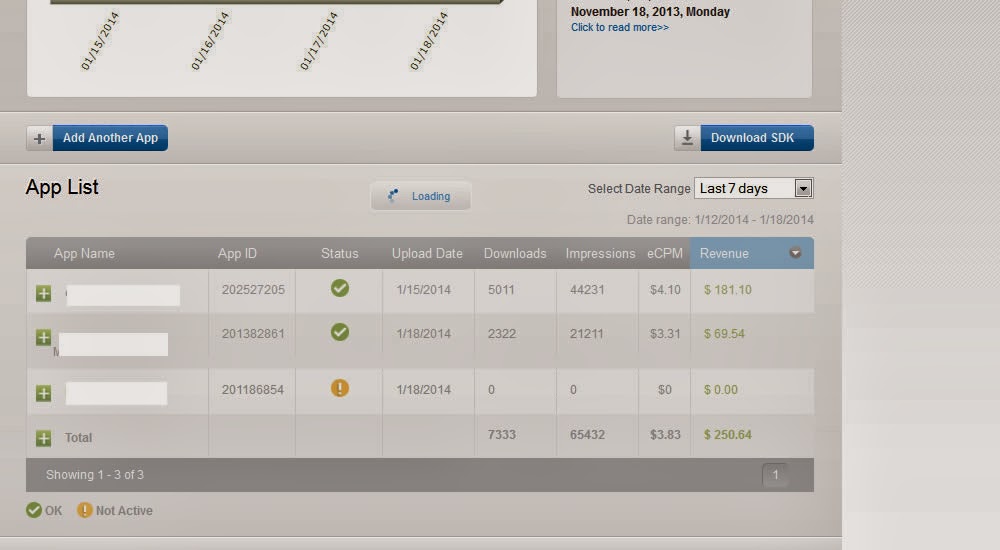Click the Loading spinner indicator
The image size is (1000, 550).
[393, 195]
